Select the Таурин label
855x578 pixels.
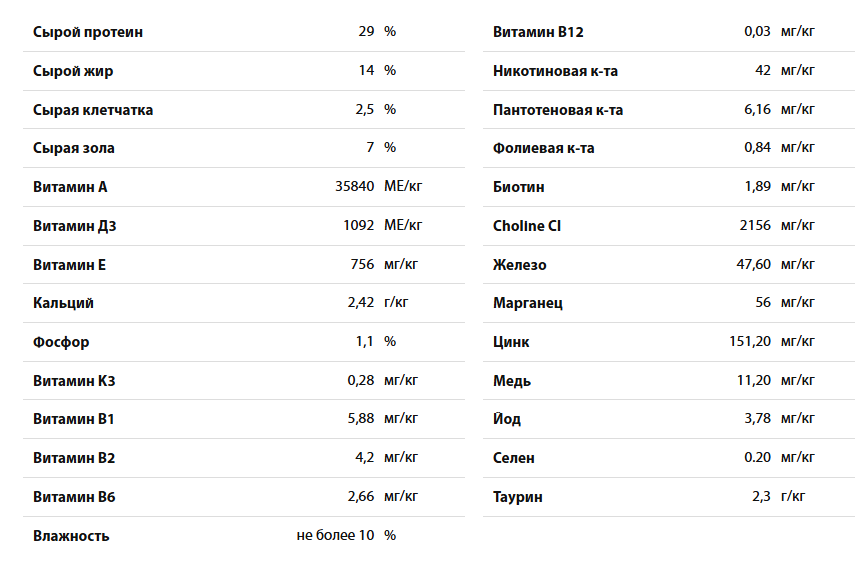(517, 497)
